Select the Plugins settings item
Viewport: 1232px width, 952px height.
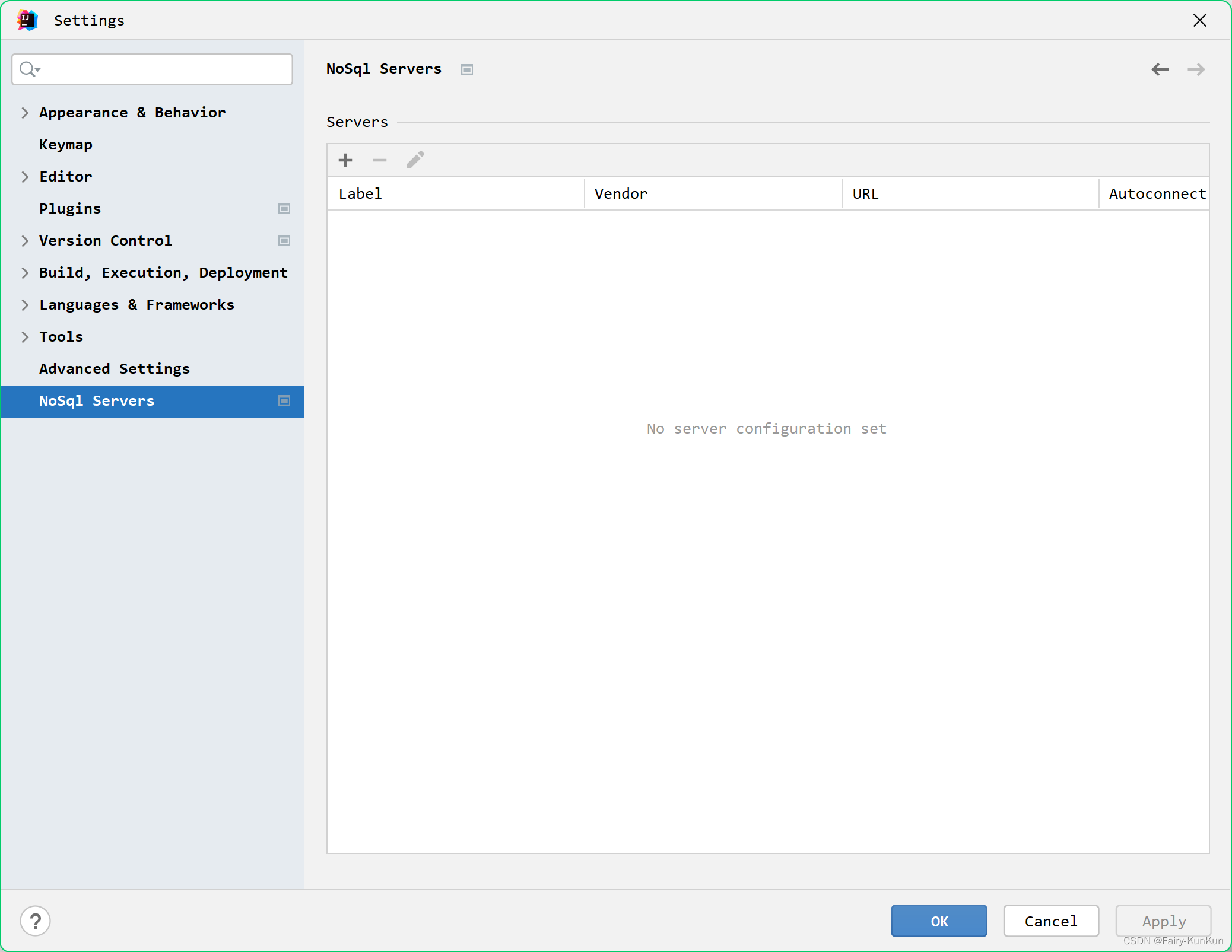coord(70,209)
